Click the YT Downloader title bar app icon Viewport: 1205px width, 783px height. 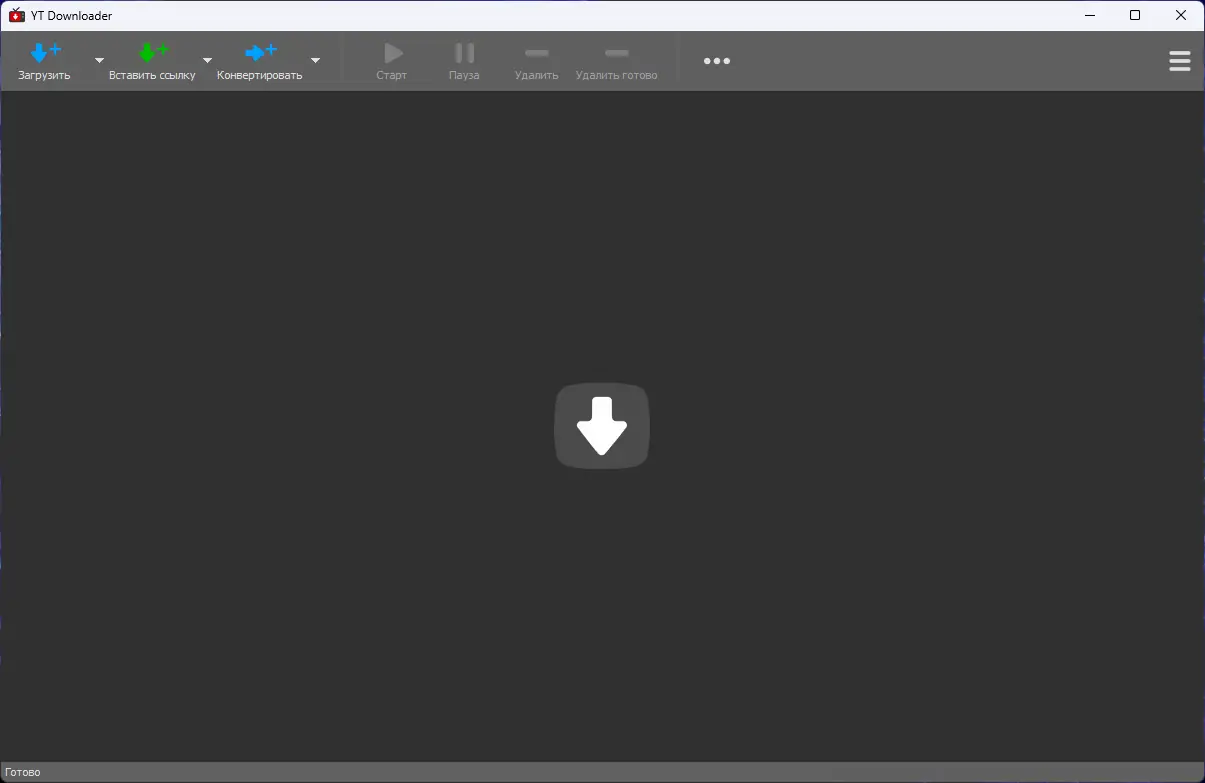(16, 15)
